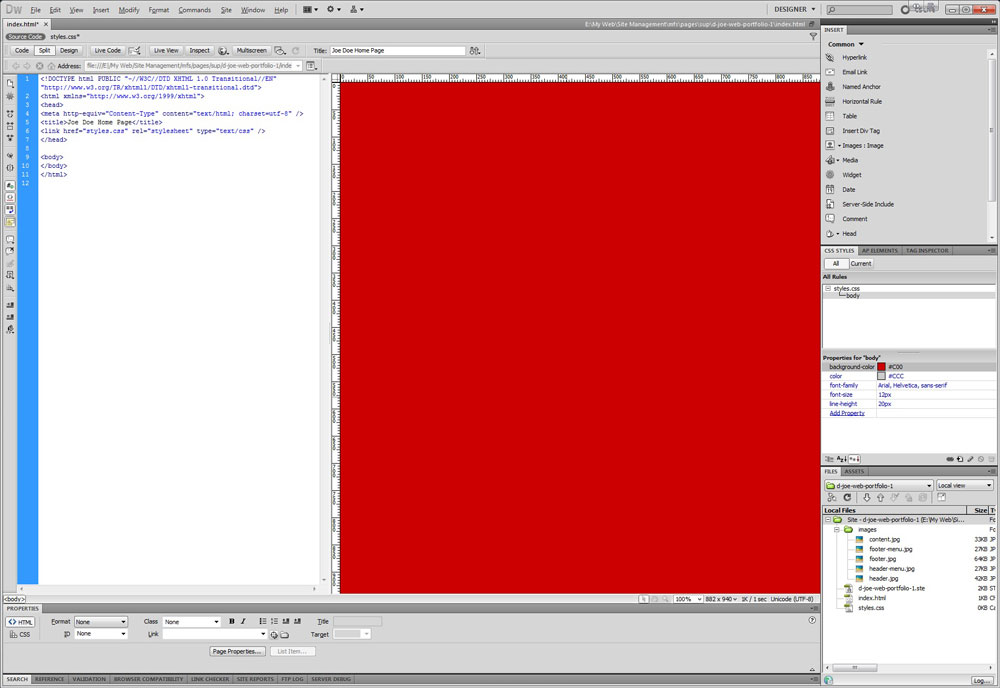The height and width of the screenshot is (688, 1000).
Task: Insert a Table from the Insert panel
Action: [x=830, y=116]
